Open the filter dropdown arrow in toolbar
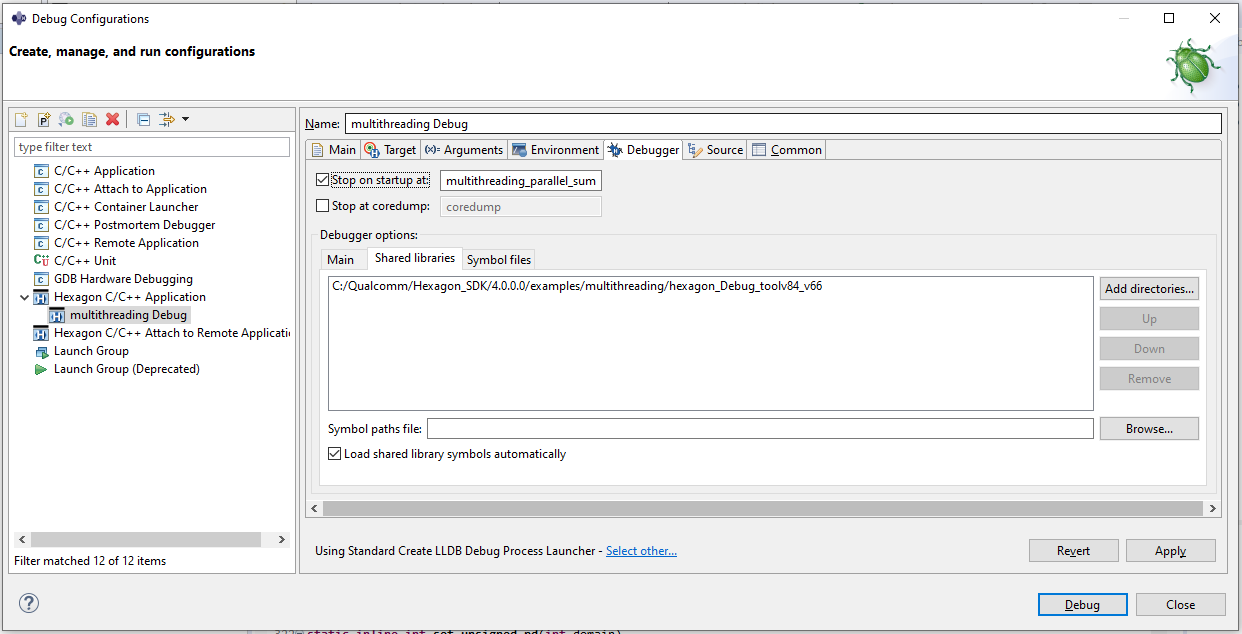 point(185,119)
